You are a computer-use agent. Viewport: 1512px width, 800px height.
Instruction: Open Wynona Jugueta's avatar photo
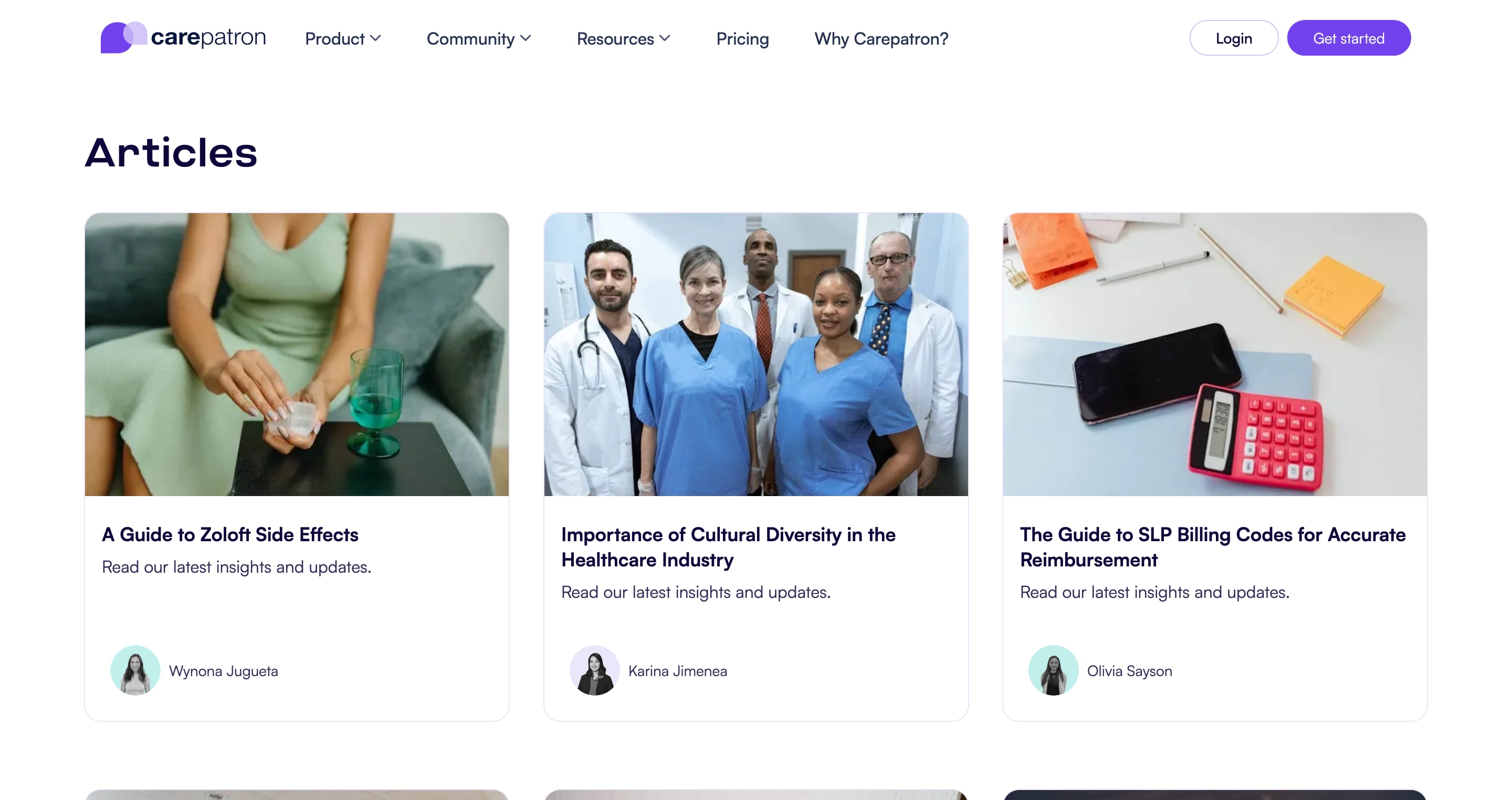tap(135, 670)
